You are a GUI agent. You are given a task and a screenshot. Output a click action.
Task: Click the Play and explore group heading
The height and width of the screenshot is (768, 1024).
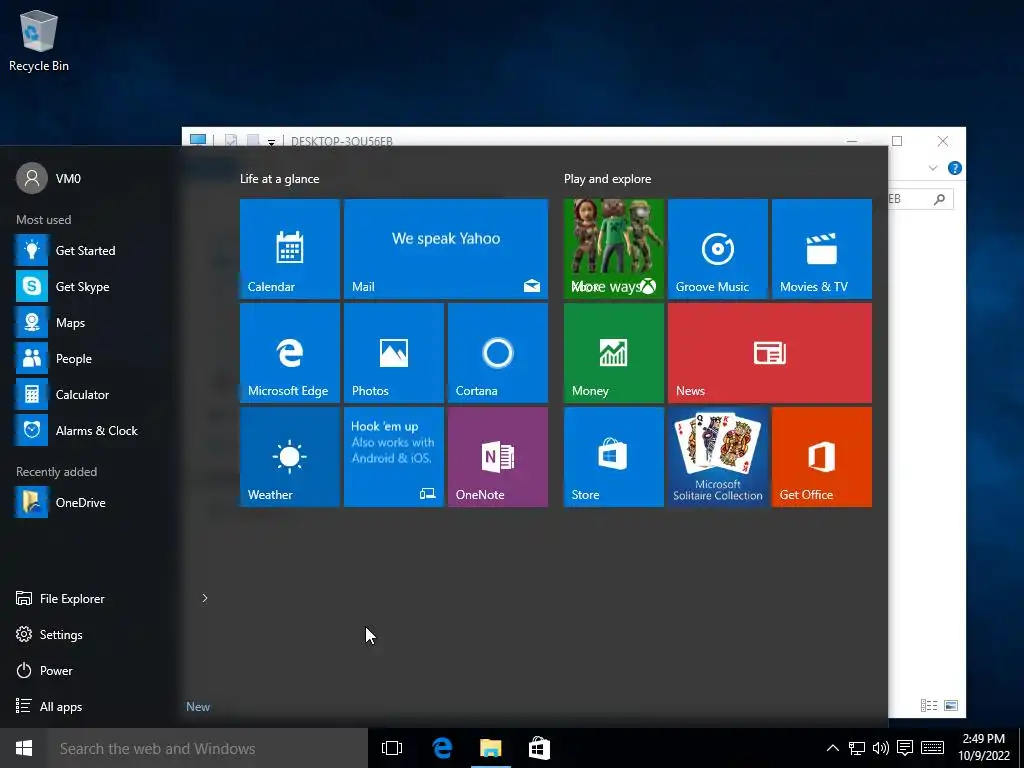coord(607,179)
